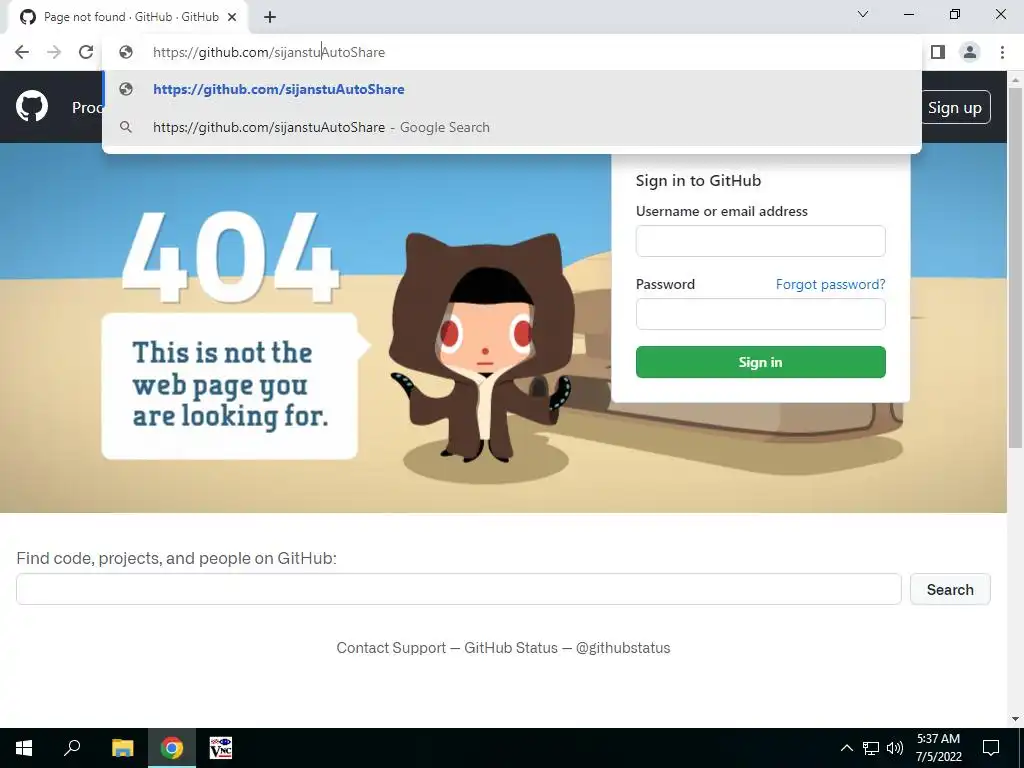Open Chrome three-dot menu
This screenshot has width=1024, height=768.
point(1002,52)
